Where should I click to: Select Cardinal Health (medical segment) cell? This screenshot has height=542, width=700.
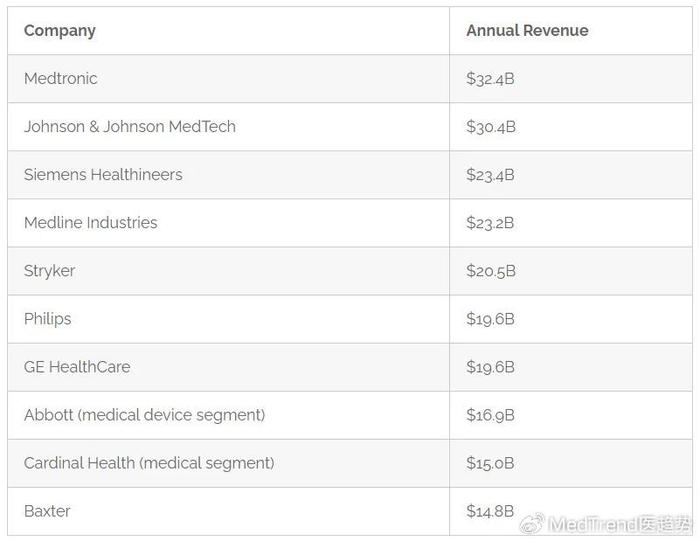(x=149, y=462)
